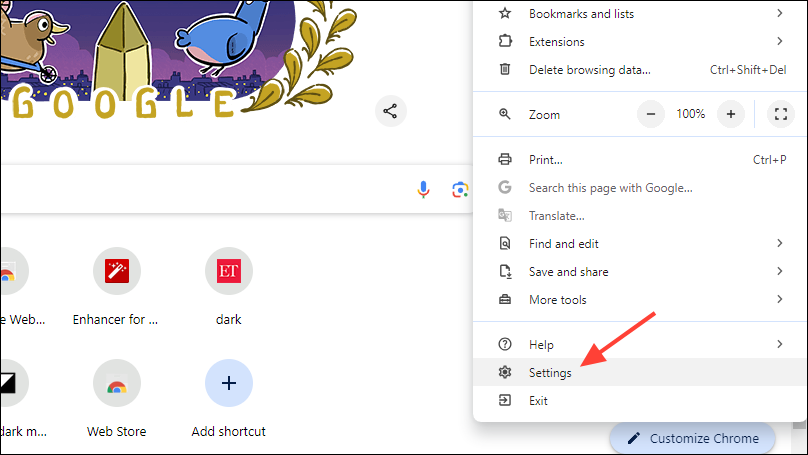Click the Settings gear icon
The height and width of the screenshot is (455, 808).
pos(505,372)
